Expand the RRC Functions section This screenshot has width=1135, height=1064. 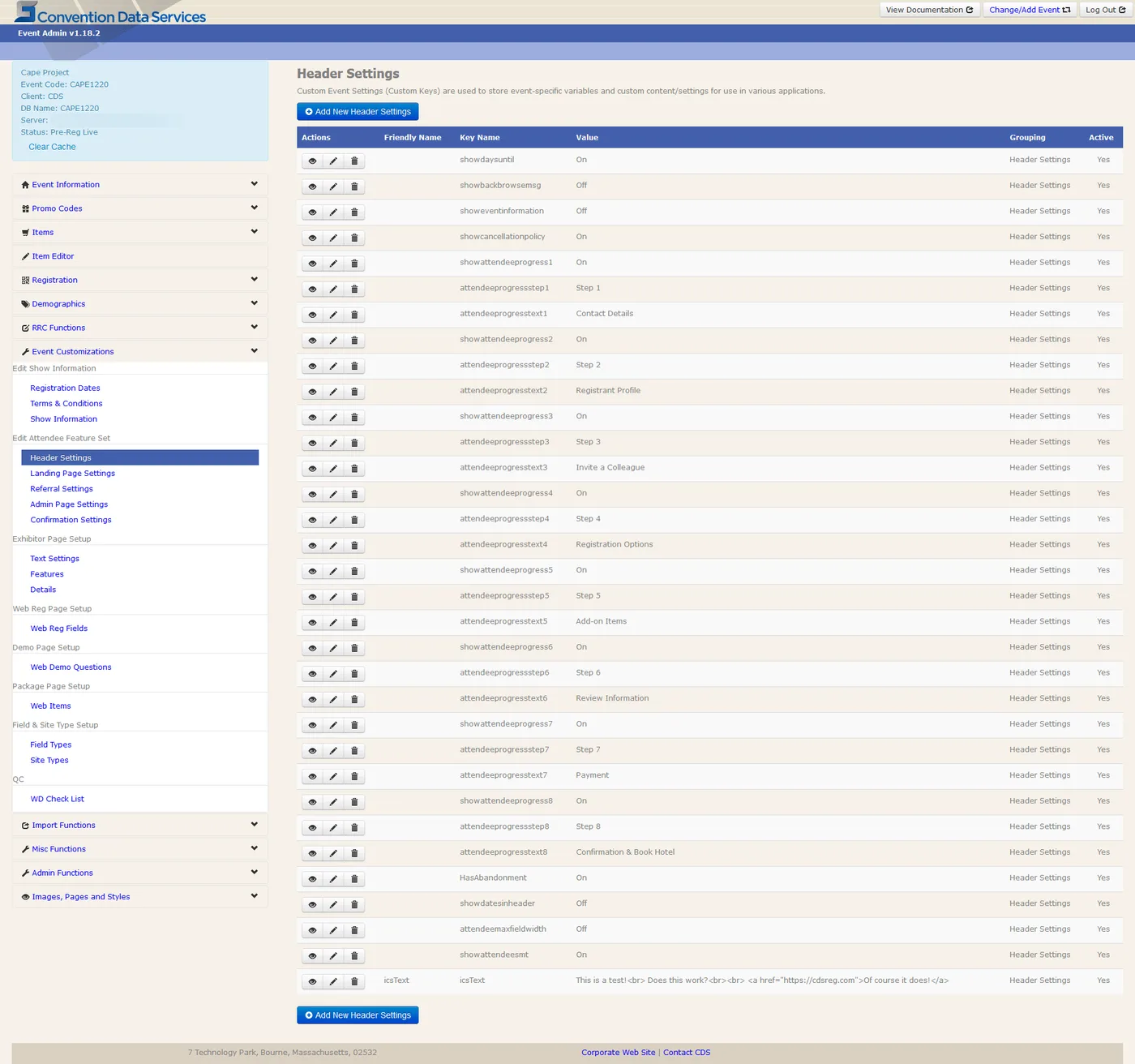[x=139, y=328]
